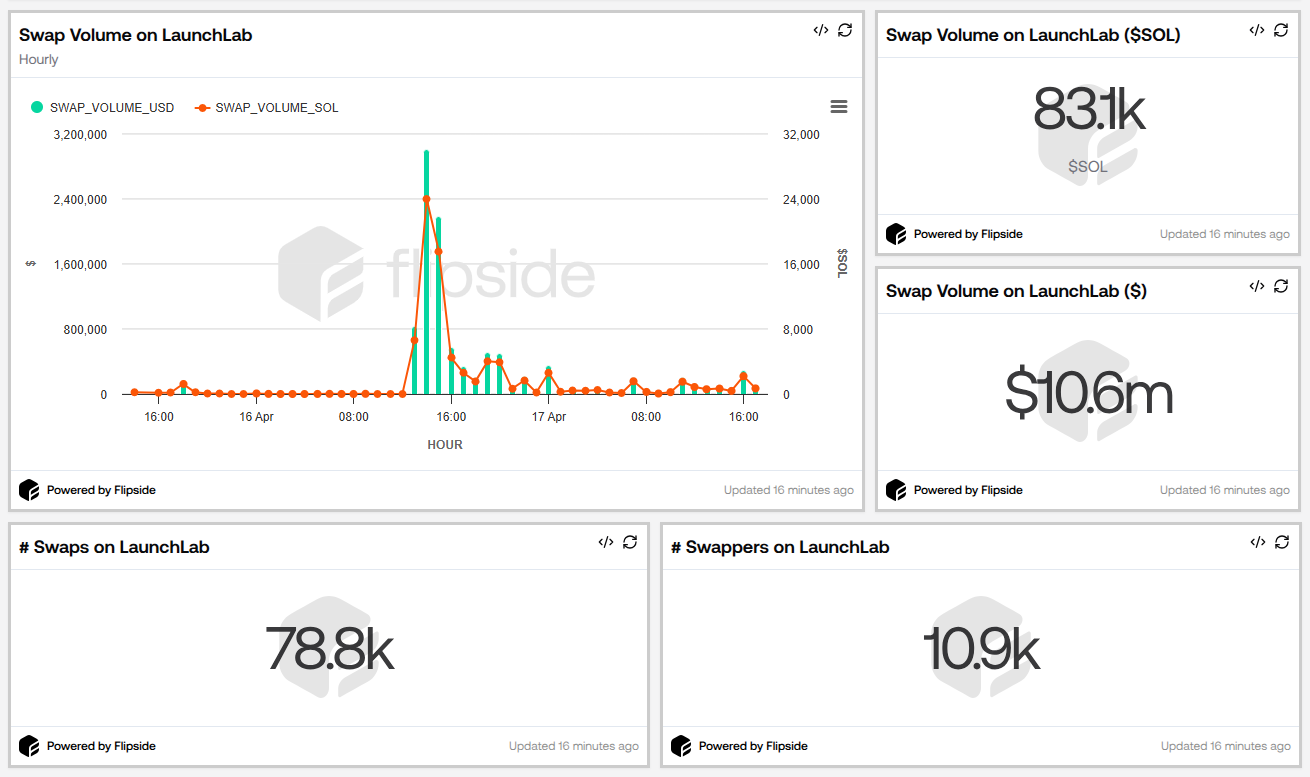1310x777 pixels.
Task: Open embed code for # Swaps card
Action: pos(605,542)
